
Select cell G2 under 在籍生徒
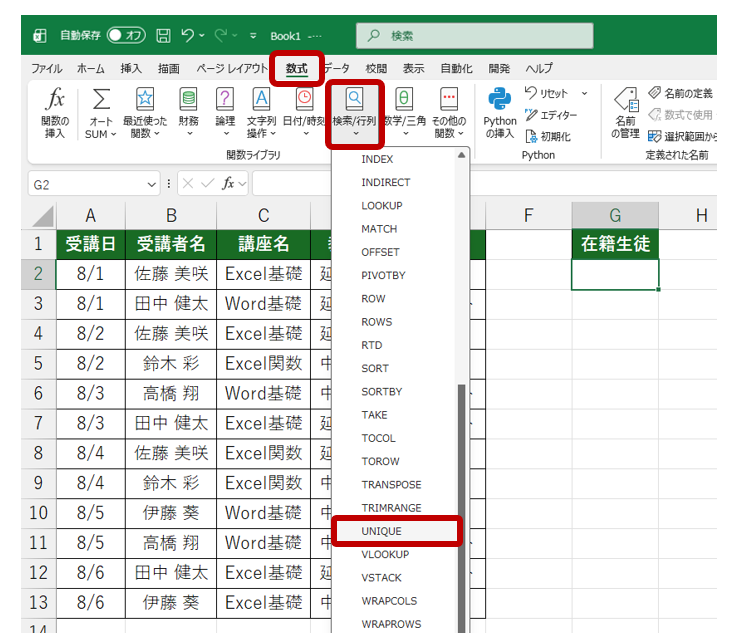pos(615,274)
